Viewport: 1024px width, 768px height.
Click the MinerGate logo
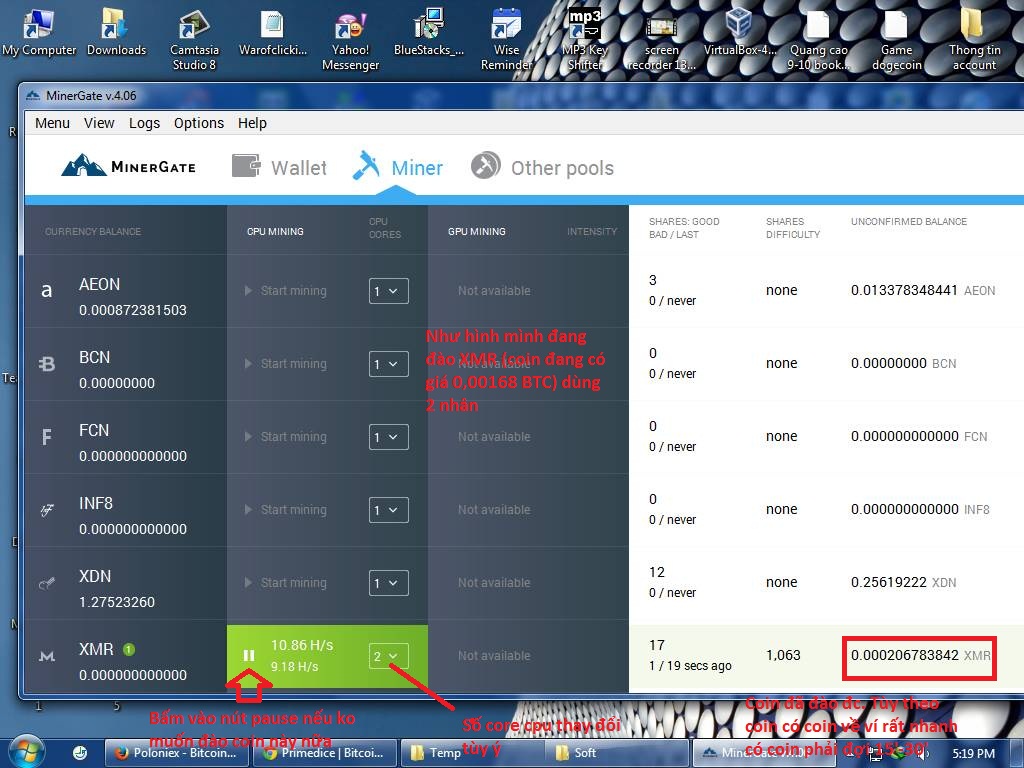pos(129,166)
